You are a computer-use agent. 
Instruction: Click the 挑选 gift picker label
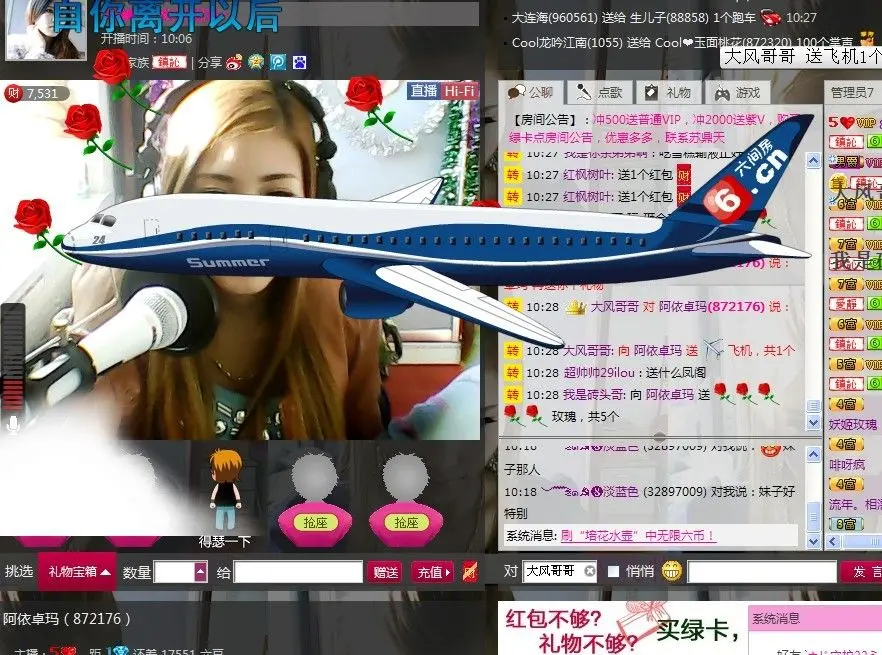19,572
